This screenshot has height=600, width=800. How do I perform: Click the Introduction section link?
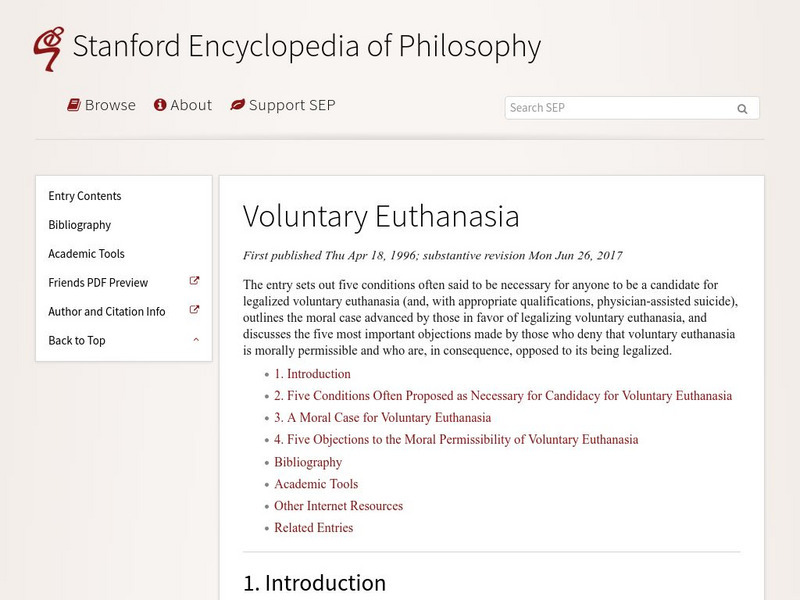click(x=315, y=373)
